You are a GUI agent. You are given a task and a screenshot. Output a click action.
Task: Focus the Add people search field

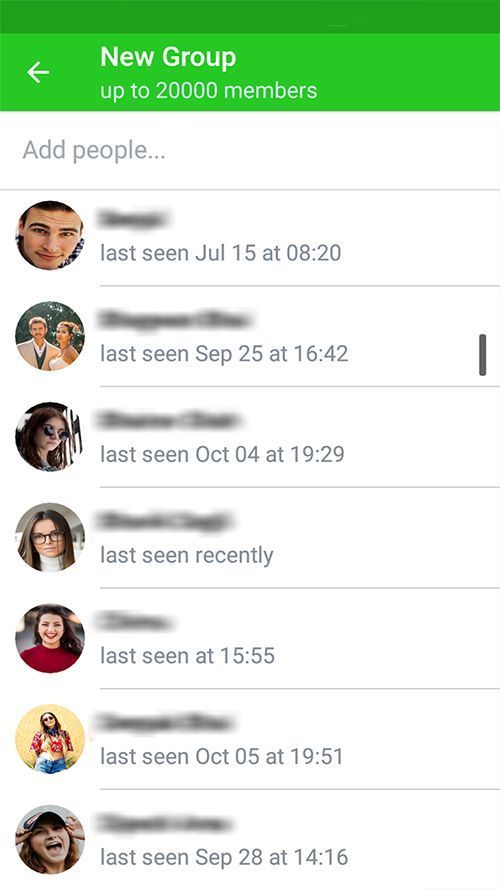(250, 150)
